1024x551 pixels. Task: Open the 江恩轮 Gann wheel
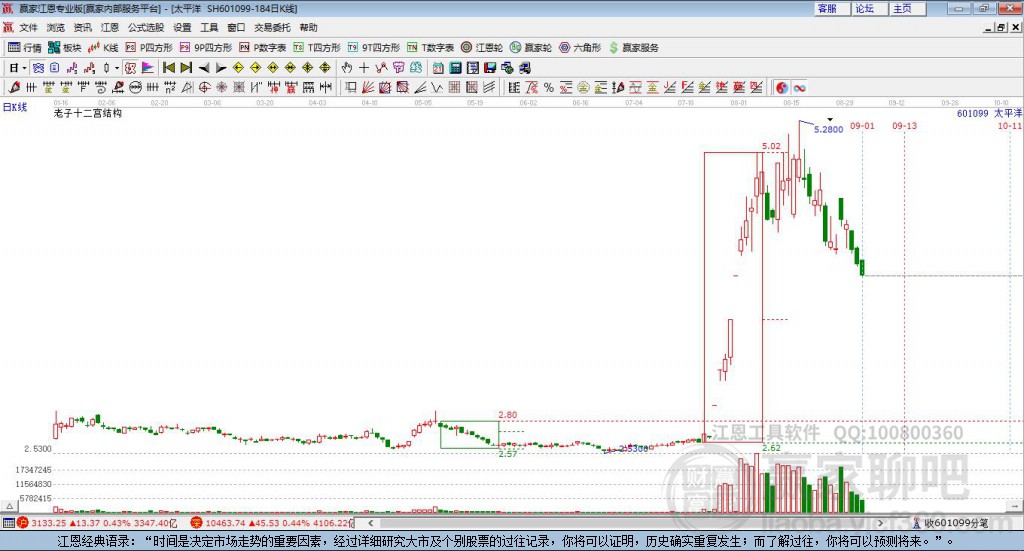click(x=482, y=48)
